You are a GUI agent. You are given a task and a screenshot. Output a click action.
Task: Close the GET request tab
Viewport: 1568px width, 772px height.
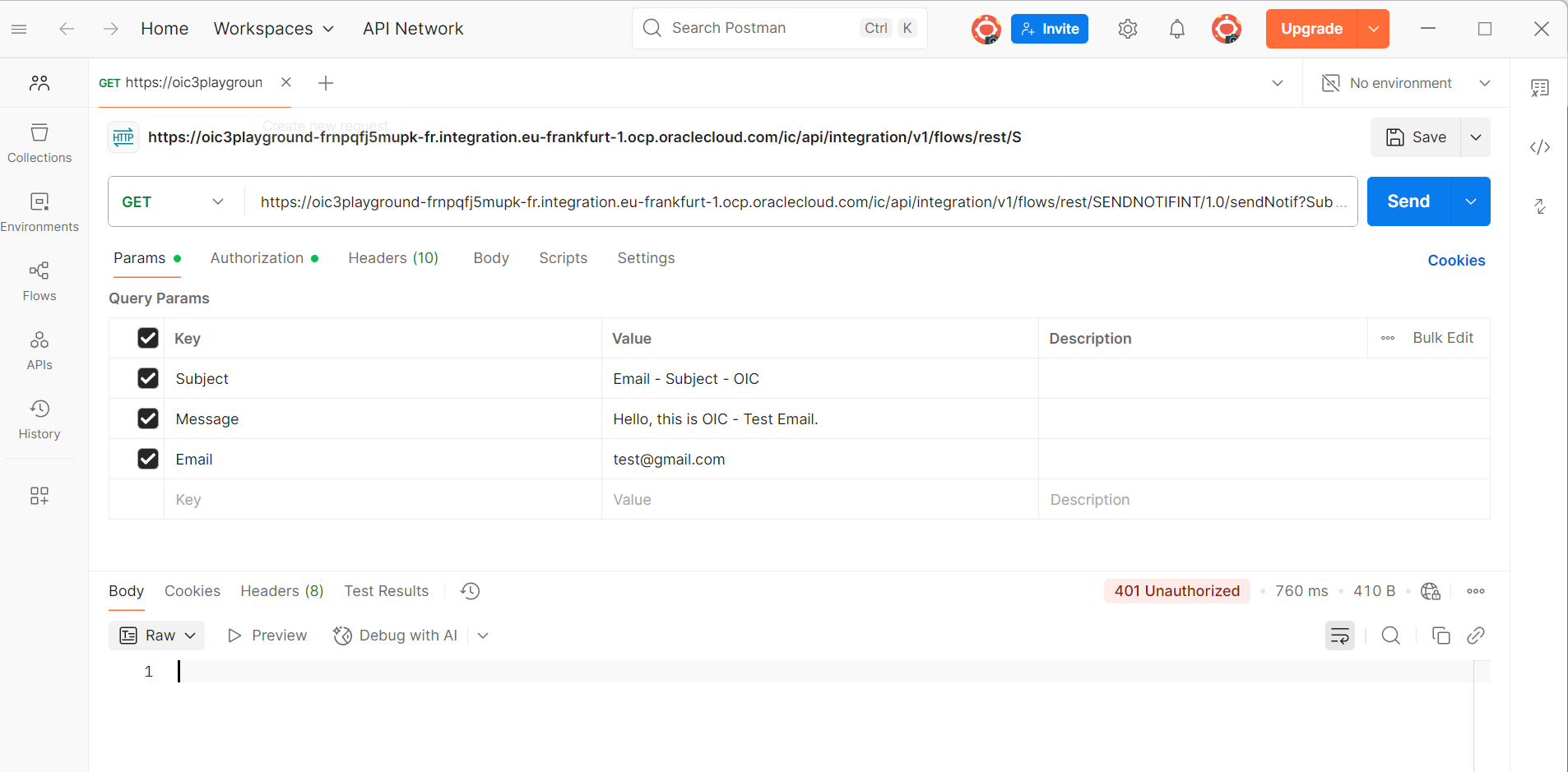(286, 82)
